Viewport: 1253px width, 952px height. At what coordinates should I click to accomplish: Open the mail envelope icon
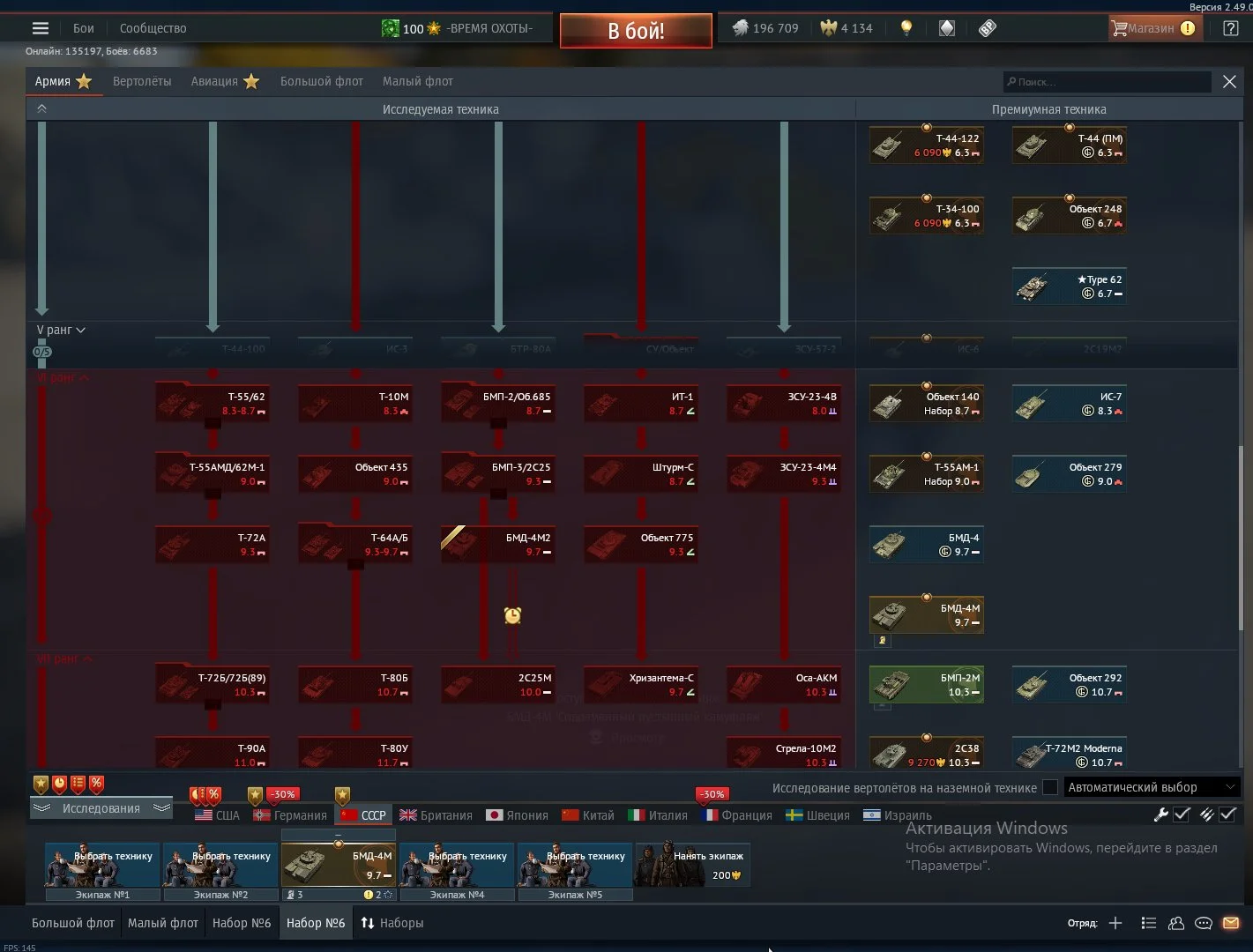tap(1231, 923)
